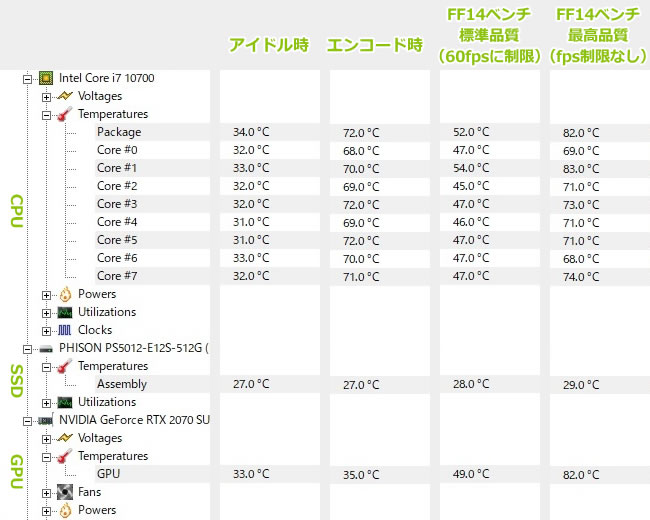Click the GPU Powers flame icon
The image size is (650, 520).
(x=65, y=510)
